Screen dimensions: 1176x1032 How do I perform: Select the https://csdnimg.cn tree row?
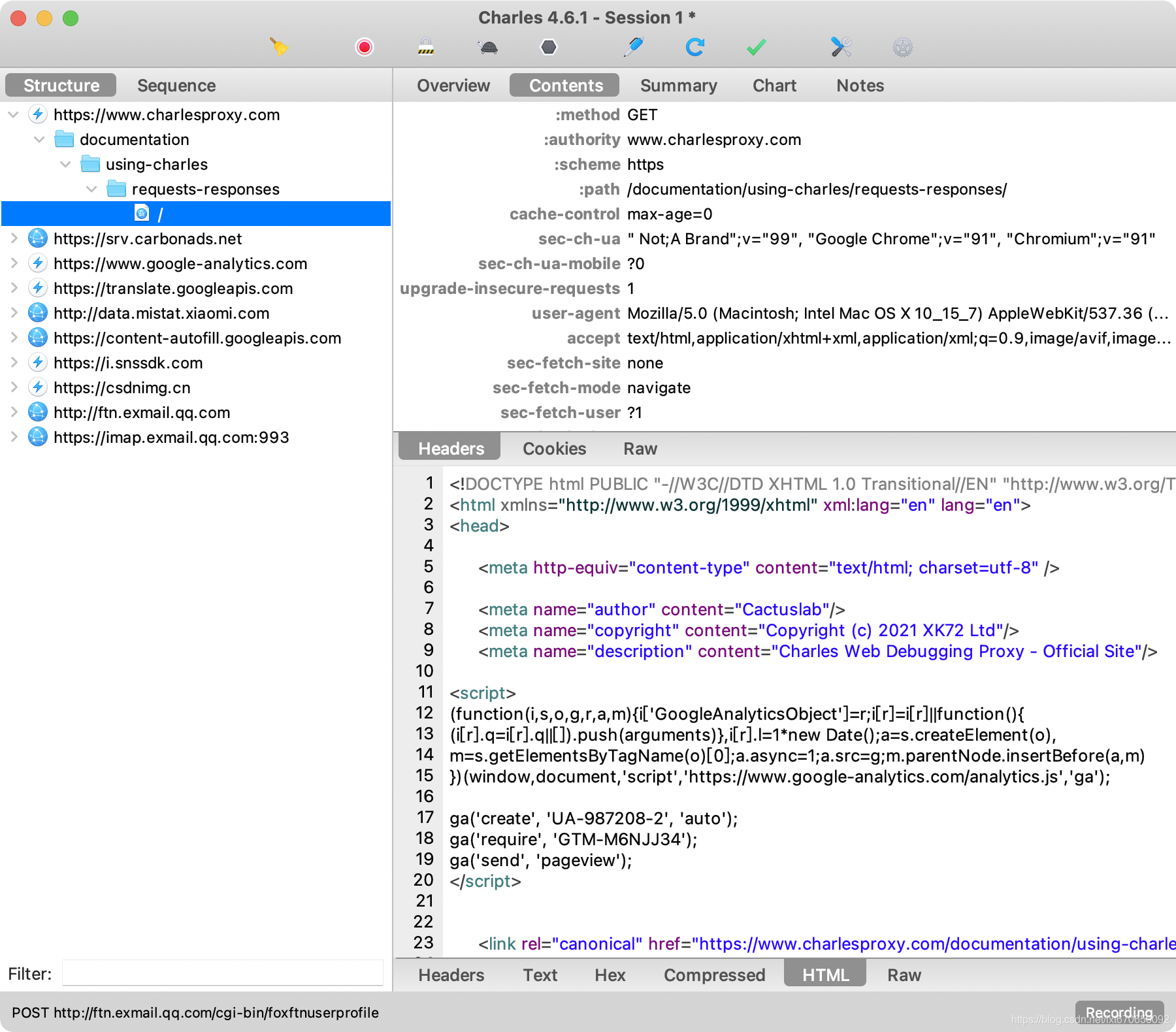(196, 388)
